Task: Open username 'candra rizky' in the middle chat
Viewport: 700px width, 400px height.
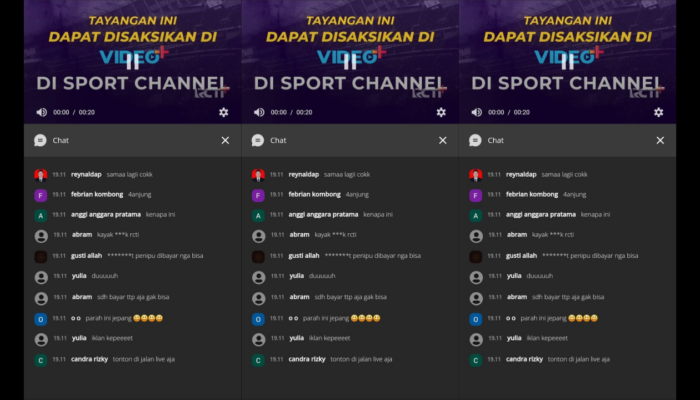Action: (307, 359)
